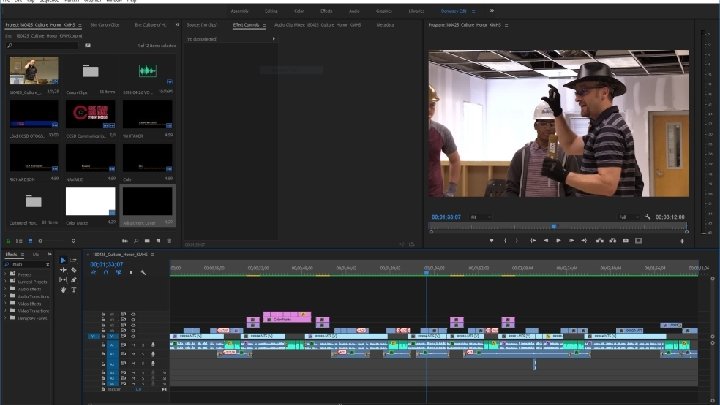Click Mark Out in Program monitor
The width and height of the screenshot is (720, 405).
pos(517,241)
